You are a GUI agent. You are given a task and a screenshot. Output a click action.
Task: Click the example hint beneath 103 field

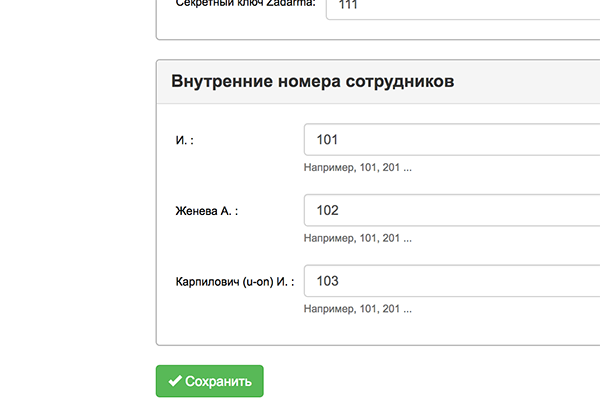[x=357, y=310]
